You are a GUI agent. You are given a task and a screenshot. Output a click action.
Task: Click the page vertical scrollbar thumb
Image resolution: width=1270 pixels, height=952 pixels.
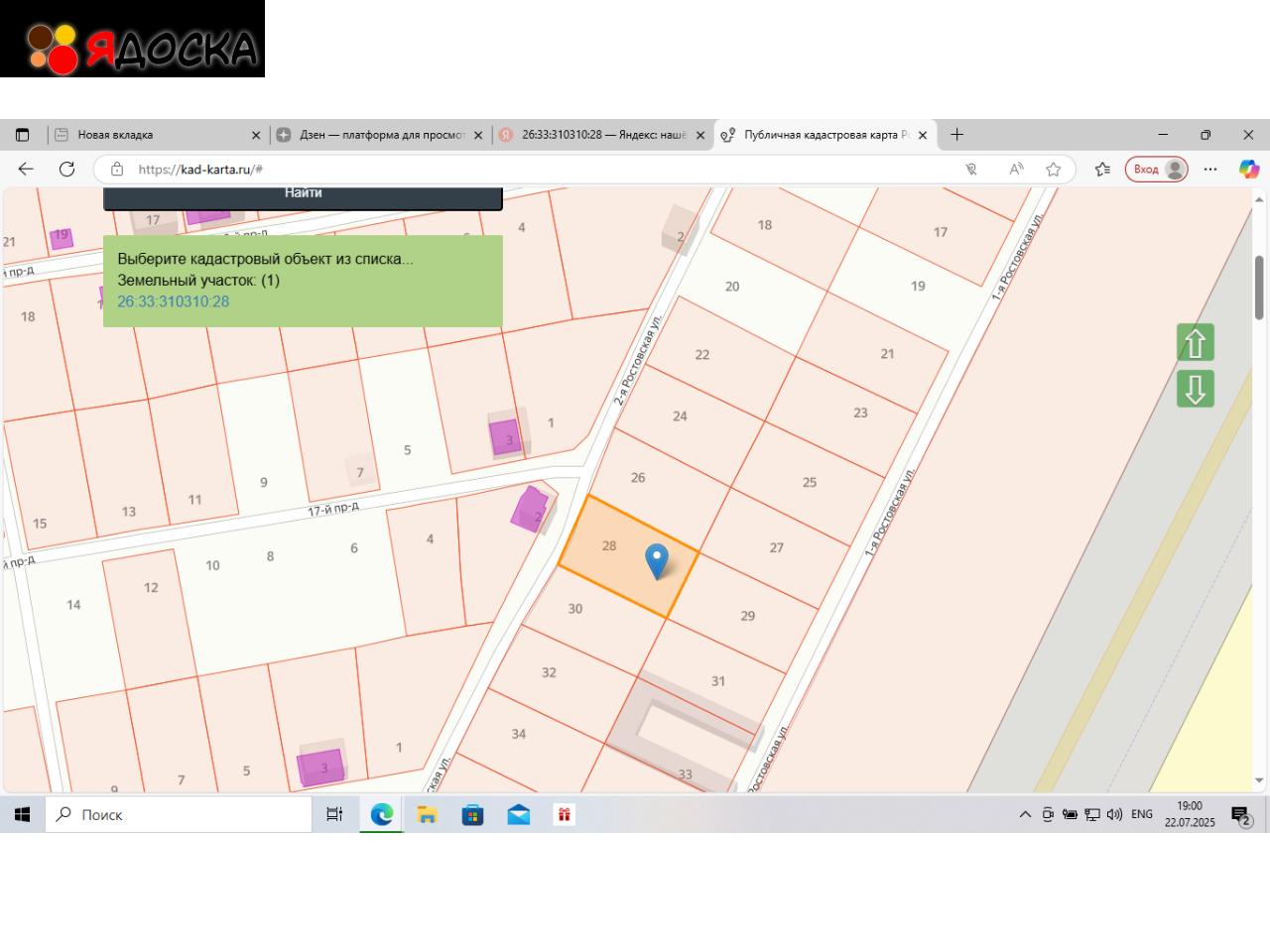coord(1259,288)
